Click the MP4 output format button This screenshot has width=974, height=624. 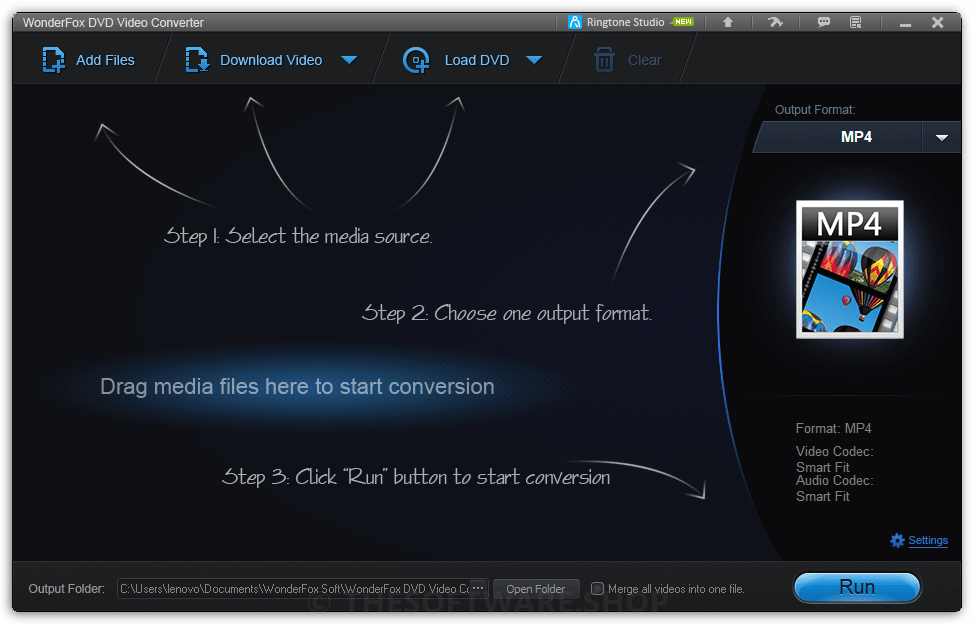pos(856,137)
